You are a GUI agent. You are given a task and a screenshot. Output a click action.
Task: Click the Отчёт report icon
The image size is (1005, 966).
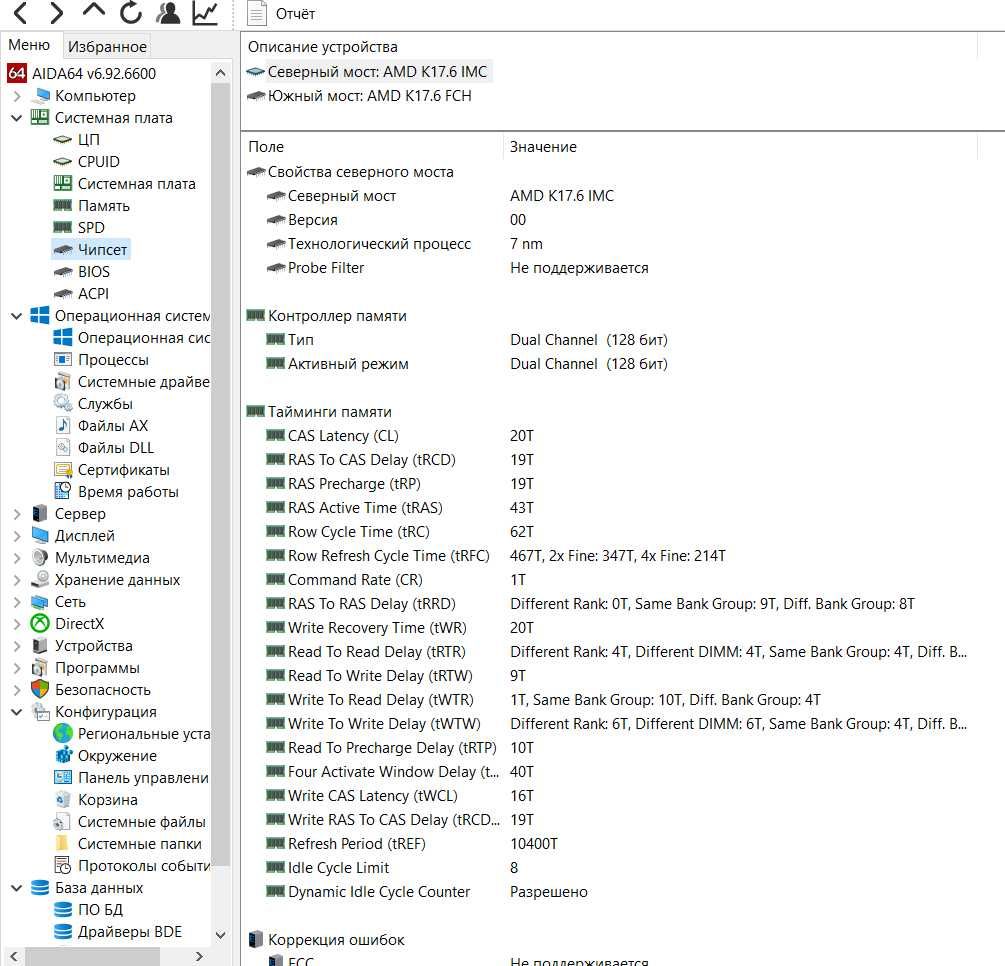[257, 13]
